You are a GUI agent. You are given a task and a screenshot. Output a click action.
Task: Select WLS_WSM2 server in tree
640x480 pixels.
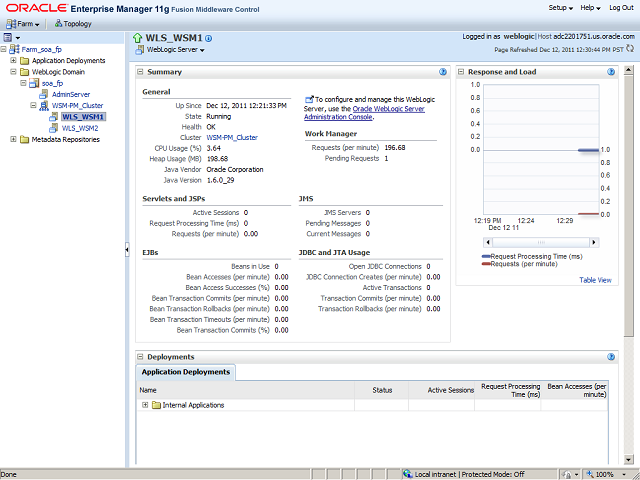point(79,128)
